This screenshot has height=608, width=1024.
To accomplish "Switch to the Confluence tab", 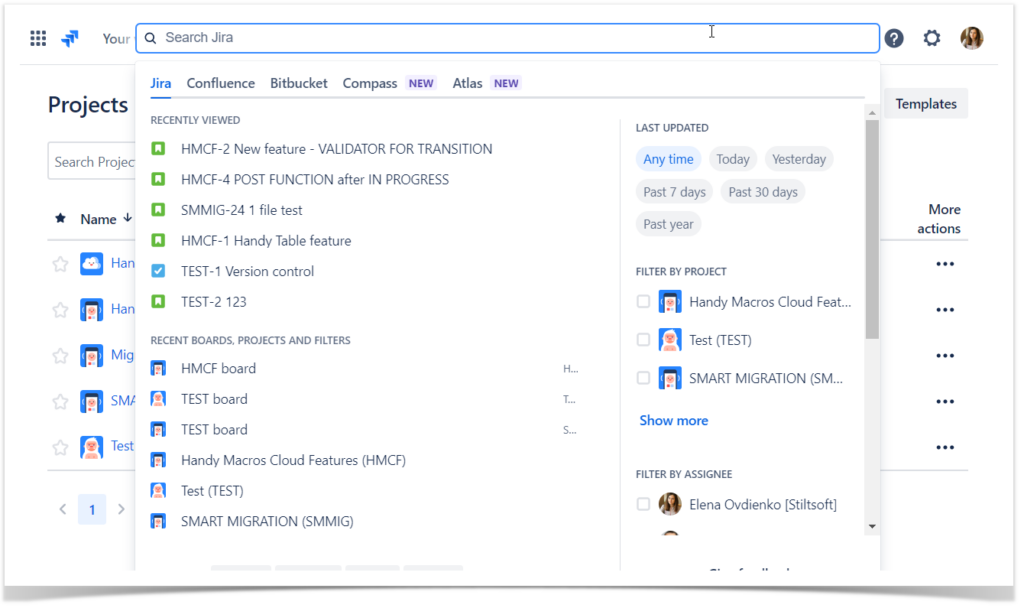I will point(220,83).
